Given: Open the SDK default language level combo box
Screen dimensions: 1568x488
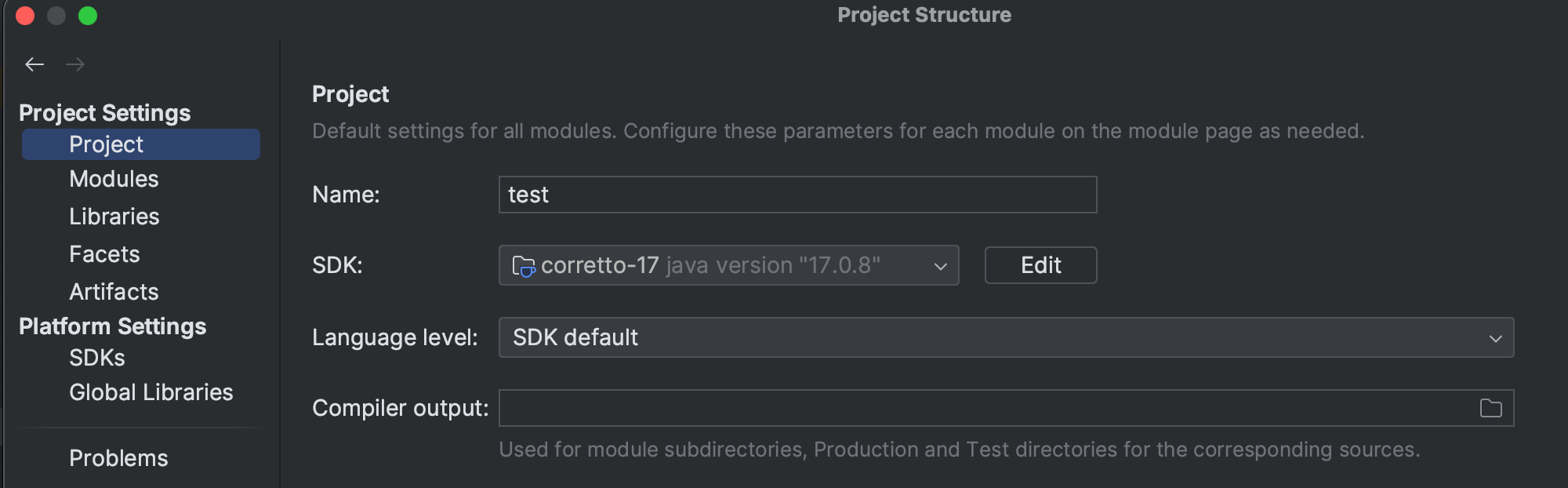Looking at the screenshot, I should [x=1006, y=337].
